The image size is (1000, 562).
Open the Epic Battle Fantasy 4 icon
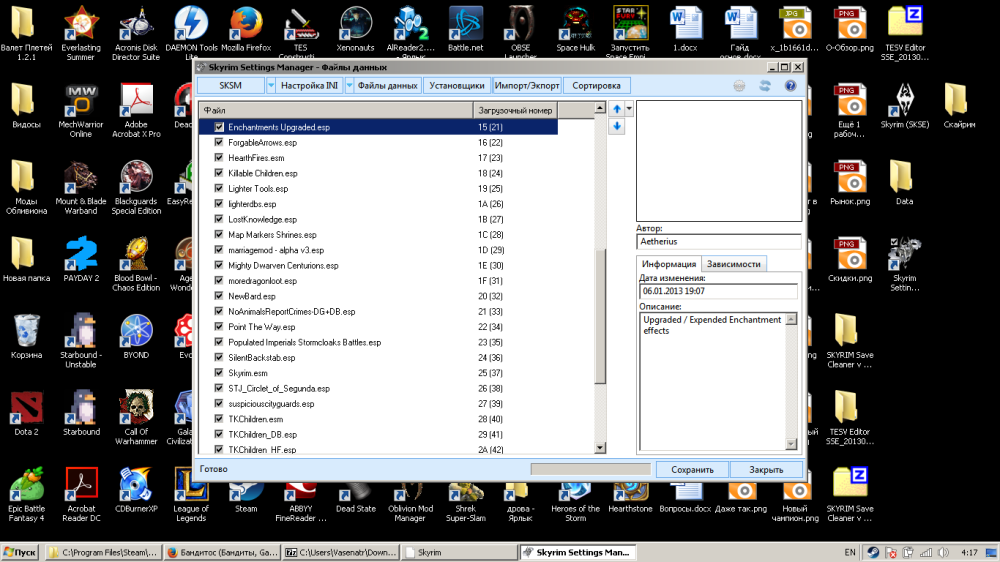(26, 495)
